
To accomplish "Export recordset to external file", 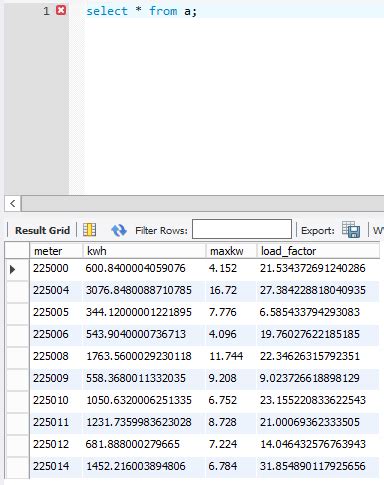I will tap(351, 230).
